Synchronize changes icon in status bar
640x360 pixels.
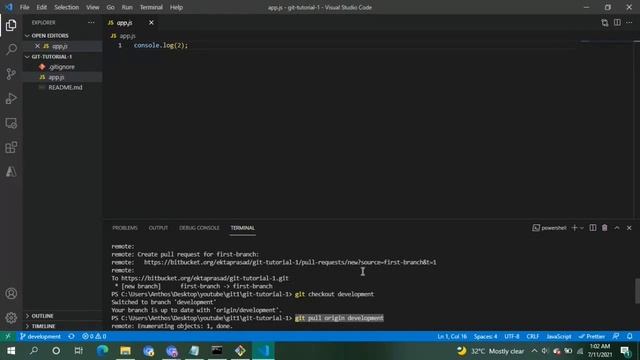71,336
